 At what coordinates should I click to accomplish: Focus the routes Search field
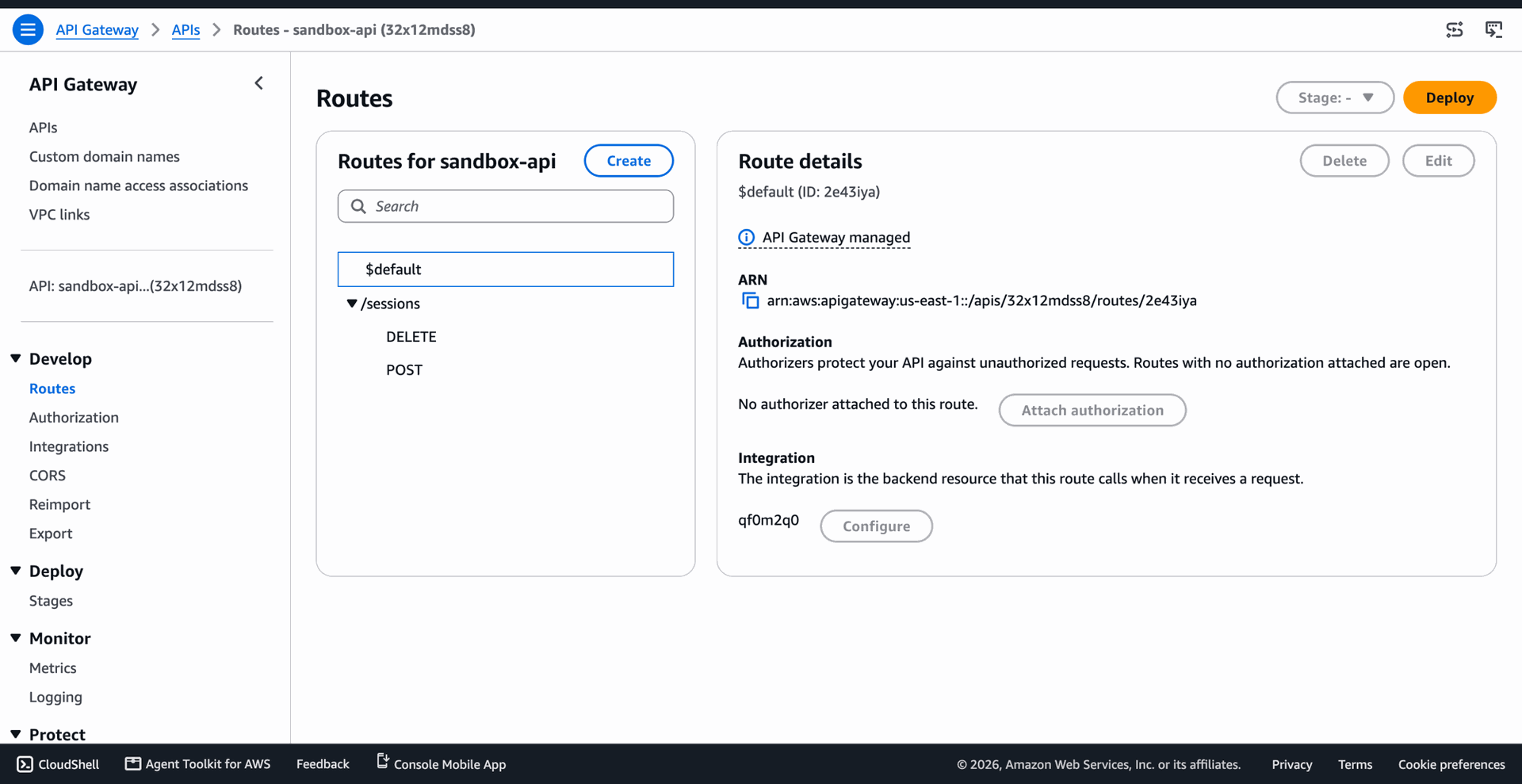click(506, 206)
